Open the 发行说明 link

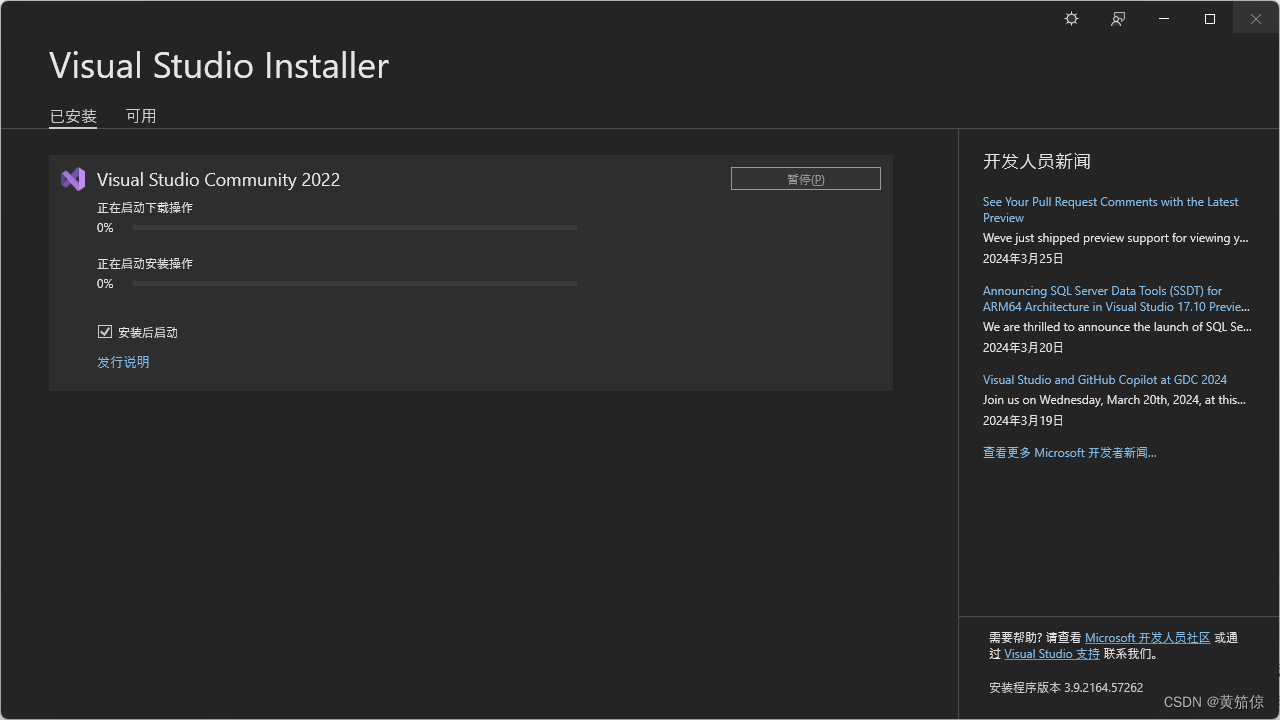point(123,362)
